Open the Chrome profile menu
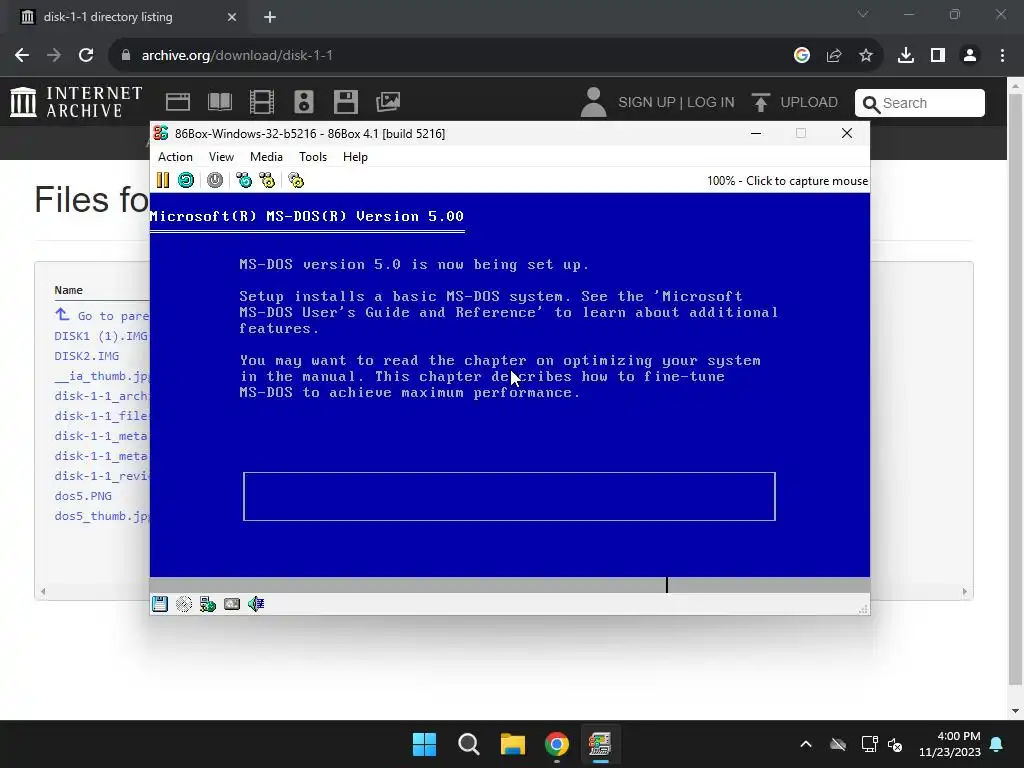Image resolution: width=1024 pixels, height=768 pixels. coord(970,56)
